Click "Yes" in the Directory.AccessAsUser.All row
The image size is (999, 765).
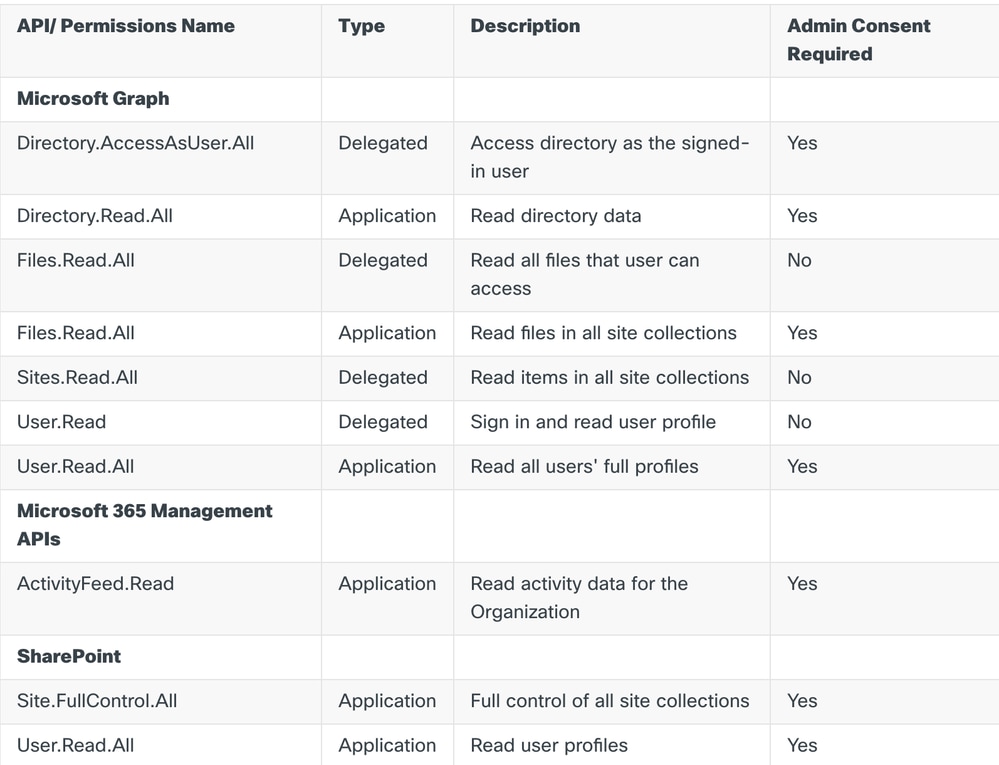coord(802,143)
